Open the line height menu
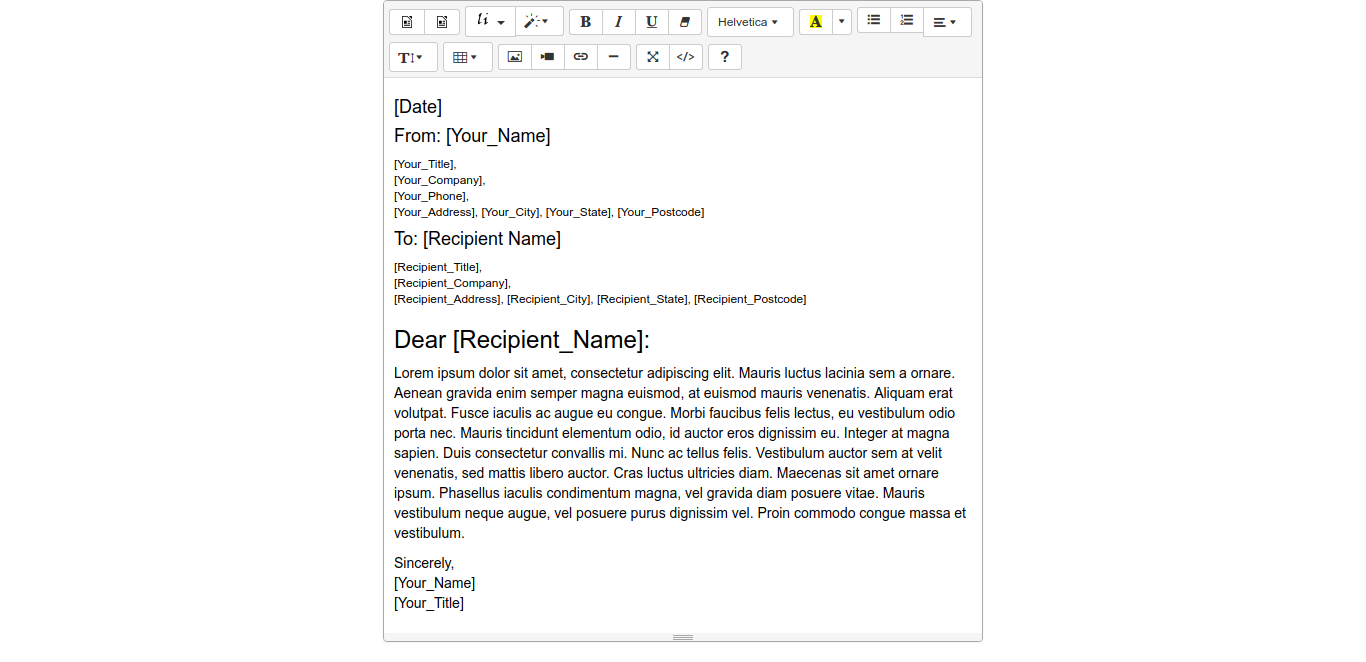Screen dimensions: 1366x662 (x=412, y=58)
